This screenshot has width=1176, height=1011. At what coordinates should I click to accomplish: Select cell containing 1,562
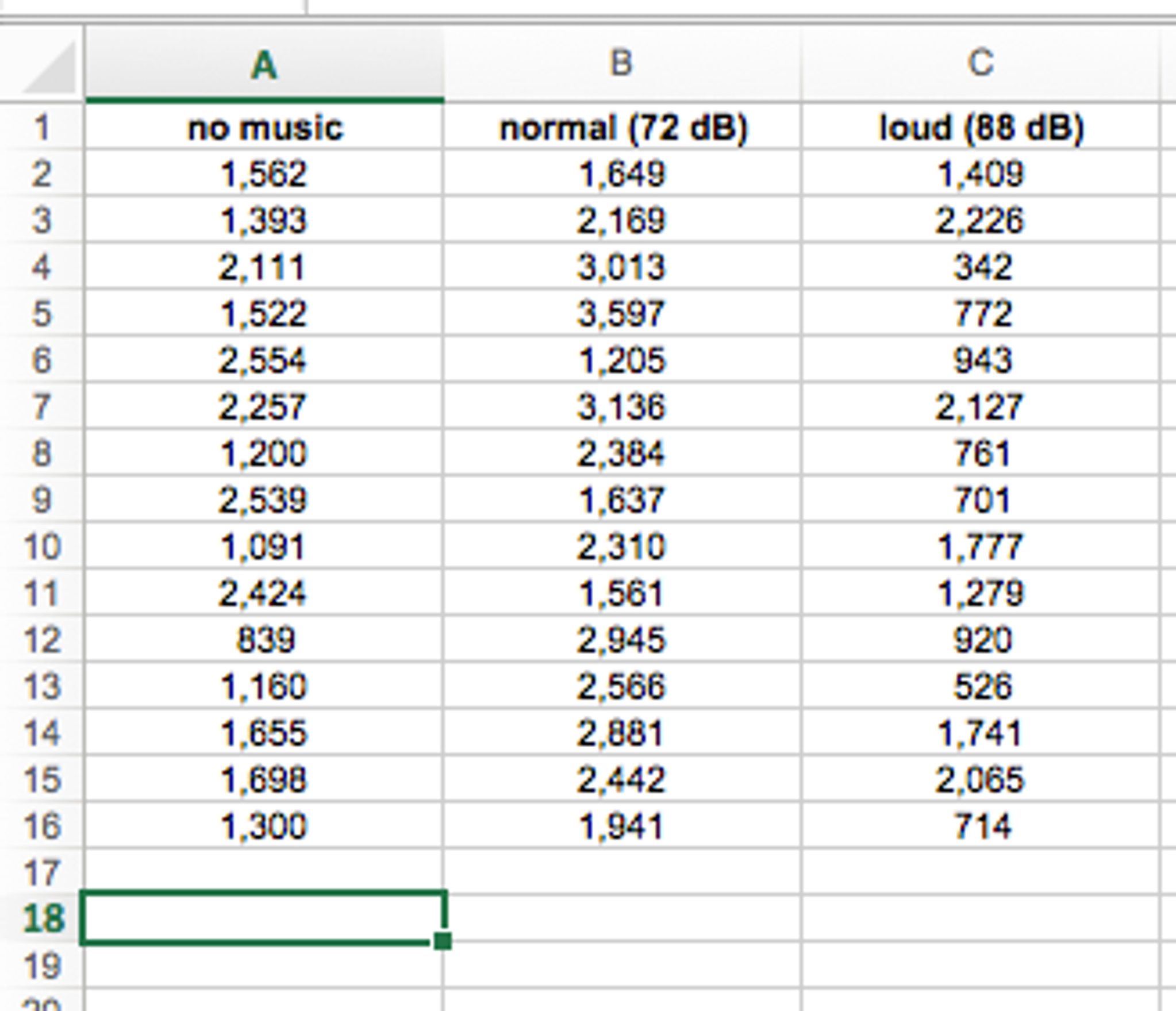point(264,174)
